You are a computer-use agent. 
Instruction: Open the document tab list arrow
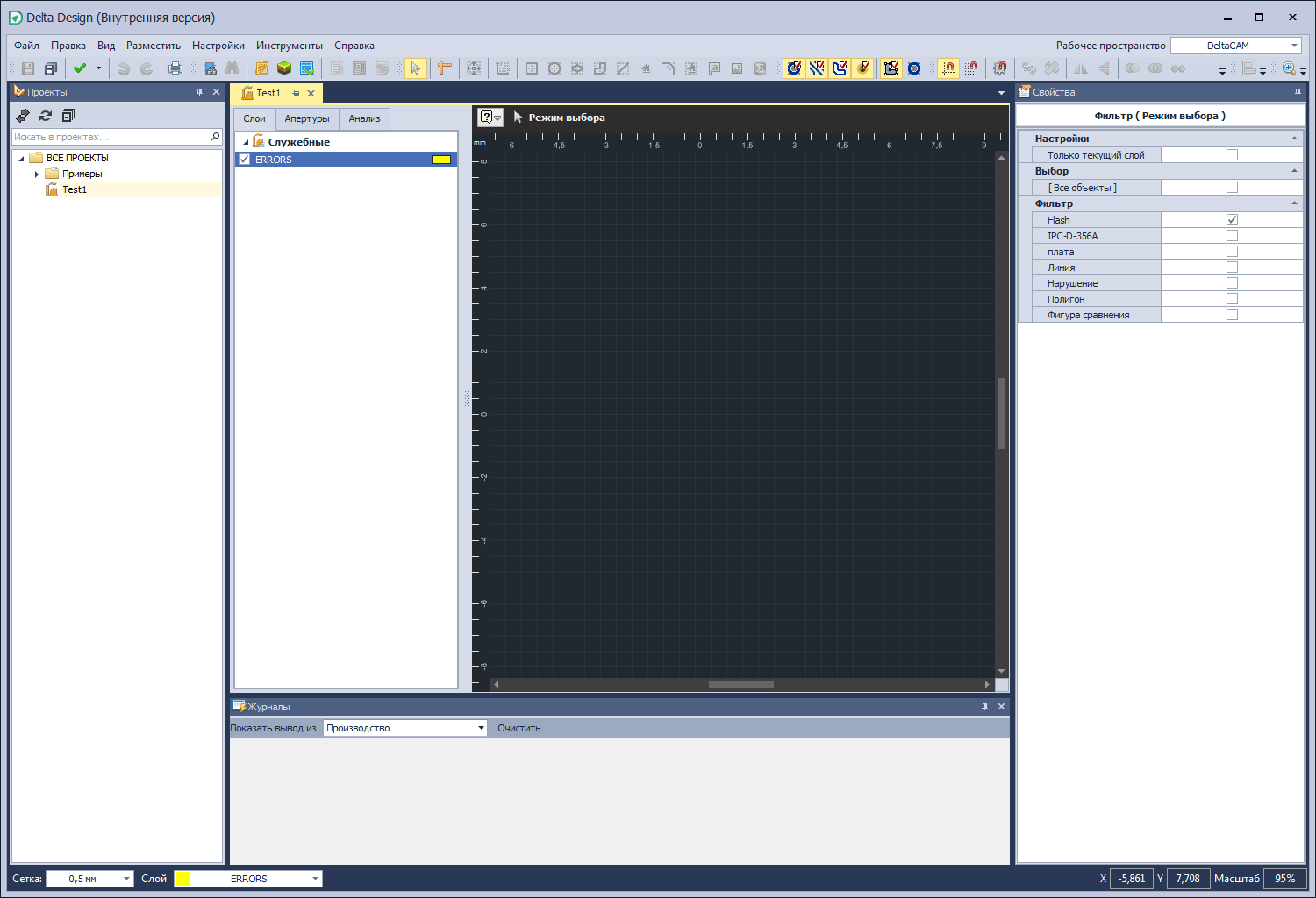(1001, 93)
